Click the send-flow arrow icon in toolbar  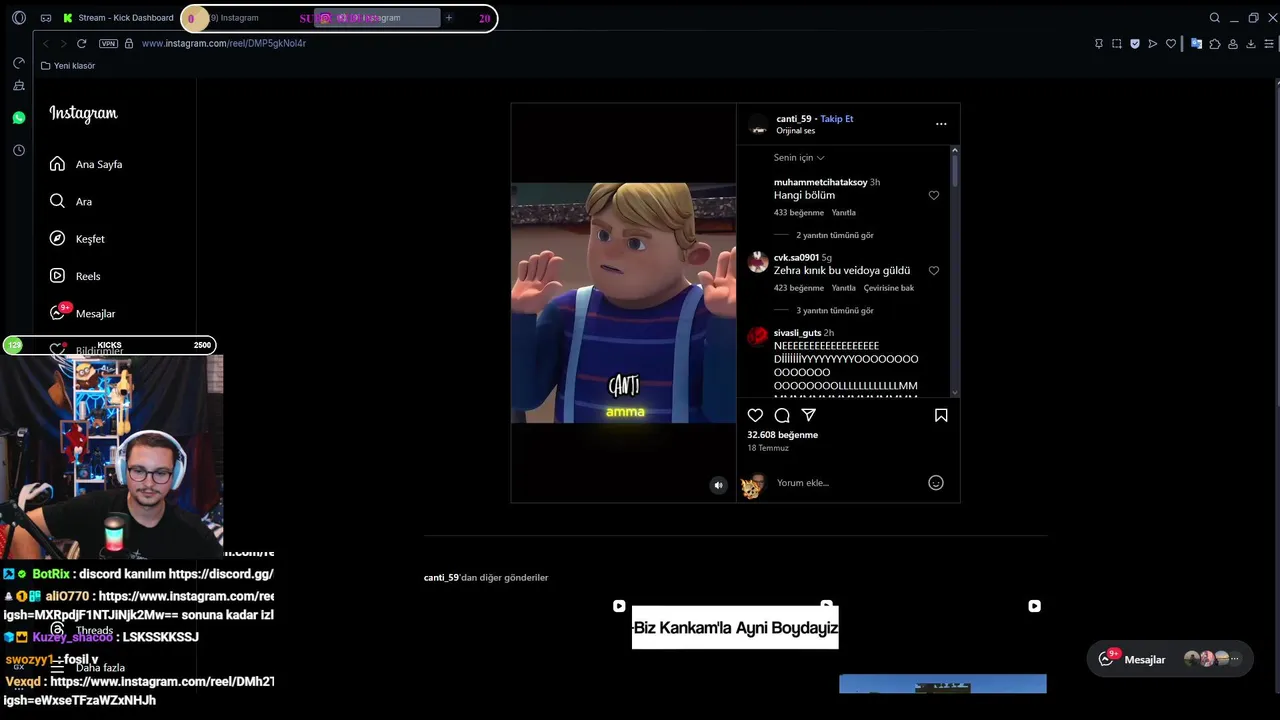(1153, 44)
